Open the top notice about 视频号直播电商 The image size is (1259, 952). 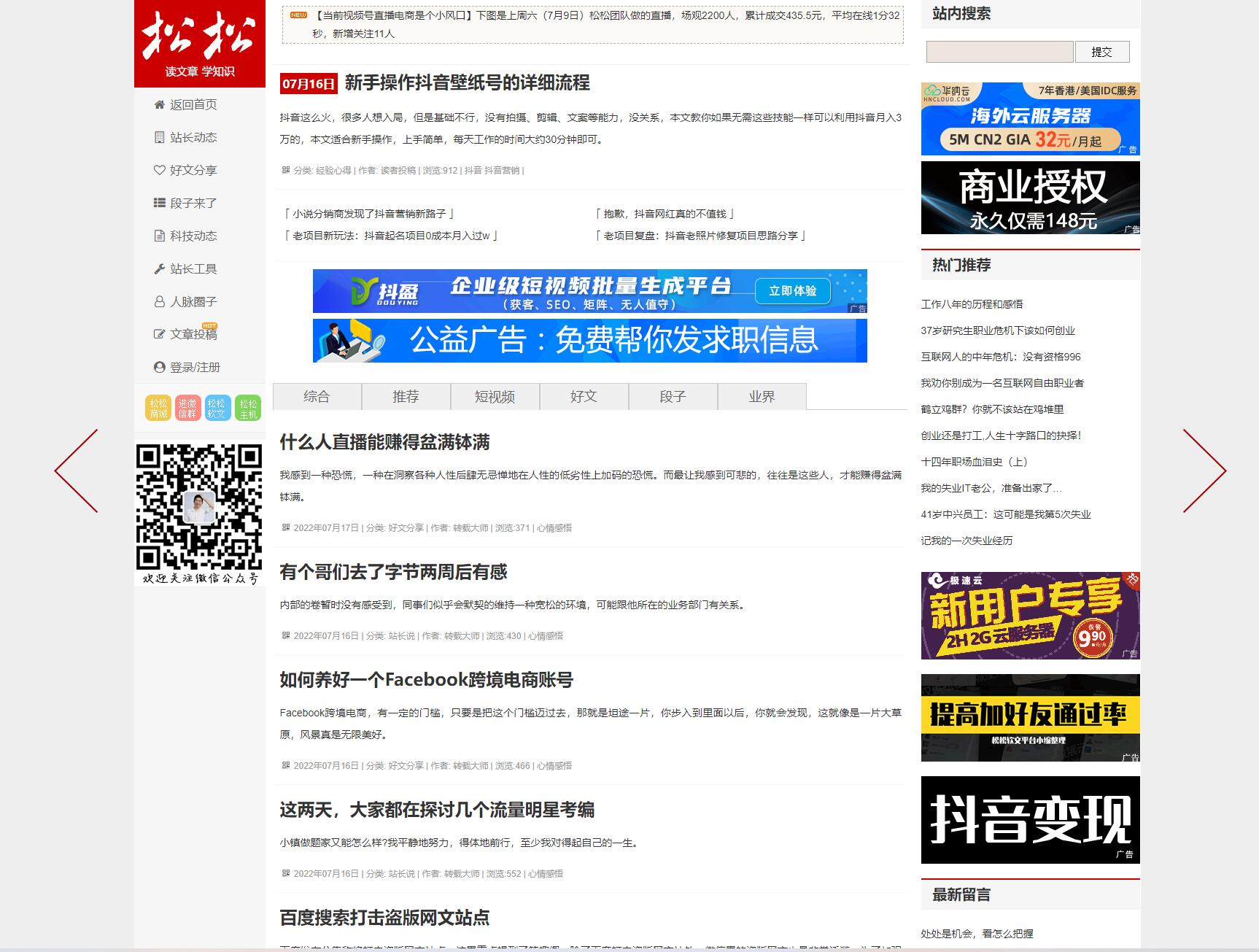[x=605, y=24]
